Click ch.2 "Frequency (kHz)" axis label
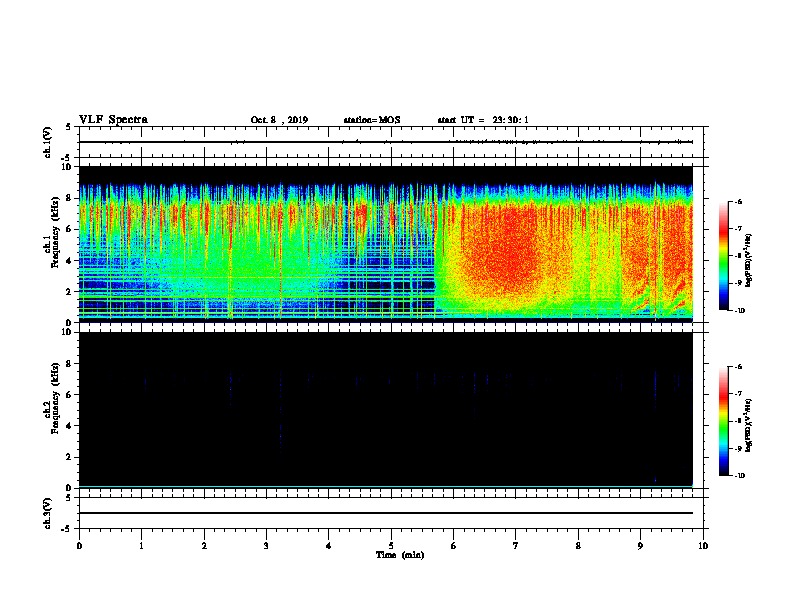The width and height of the screenshot is (792, 612). click(56, 398)
